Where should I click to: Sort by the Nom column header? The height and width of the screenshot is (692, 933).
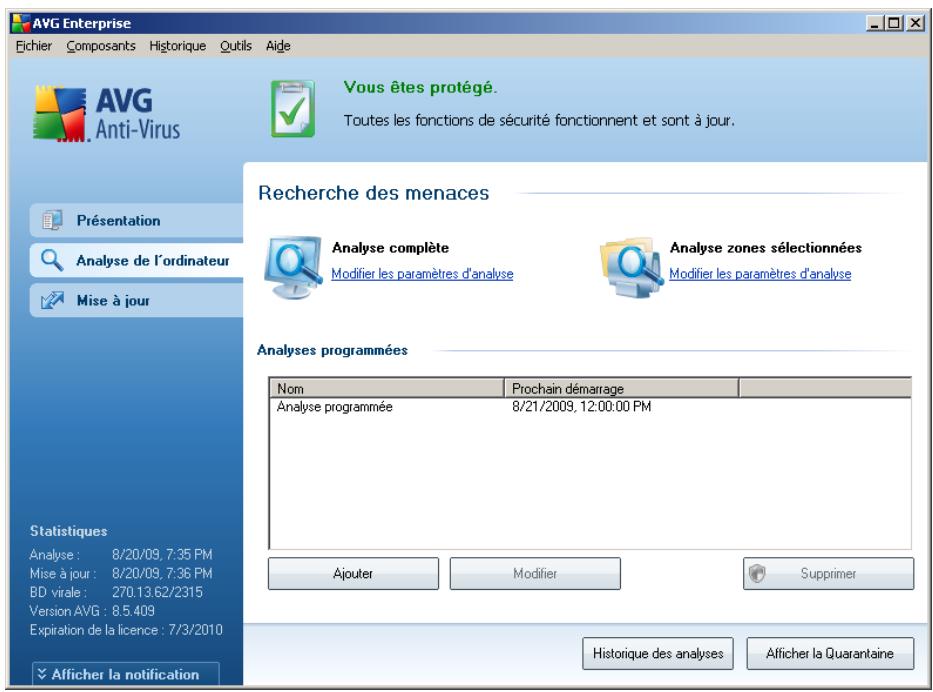tap(387, 389)
